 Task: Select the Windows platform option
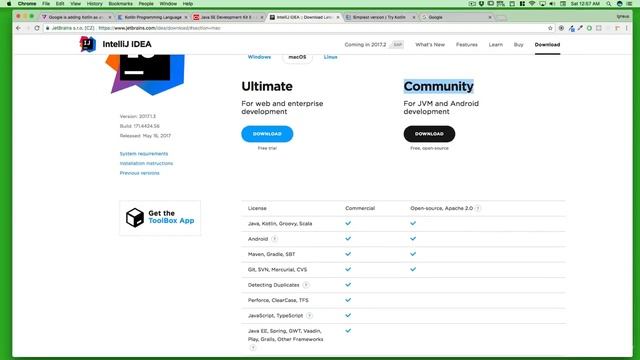[259, 57]
